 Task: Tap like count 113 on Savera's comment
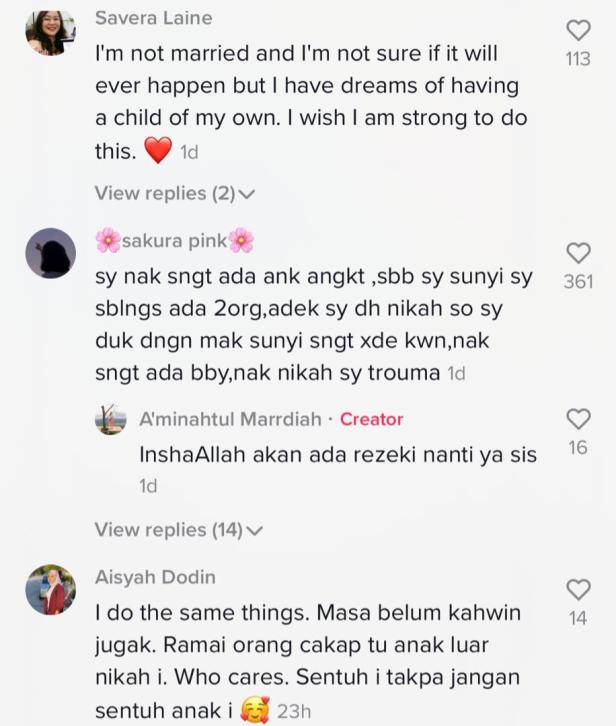point(578,59)
